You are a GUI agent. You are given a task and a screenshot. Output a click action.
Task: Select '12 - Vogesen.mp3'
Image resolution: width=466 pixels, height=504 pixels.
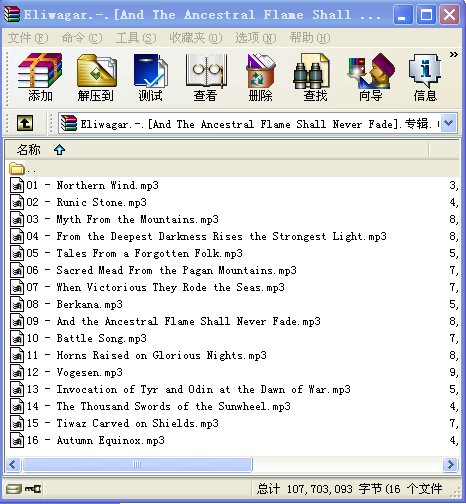click(x=66, y=372)
